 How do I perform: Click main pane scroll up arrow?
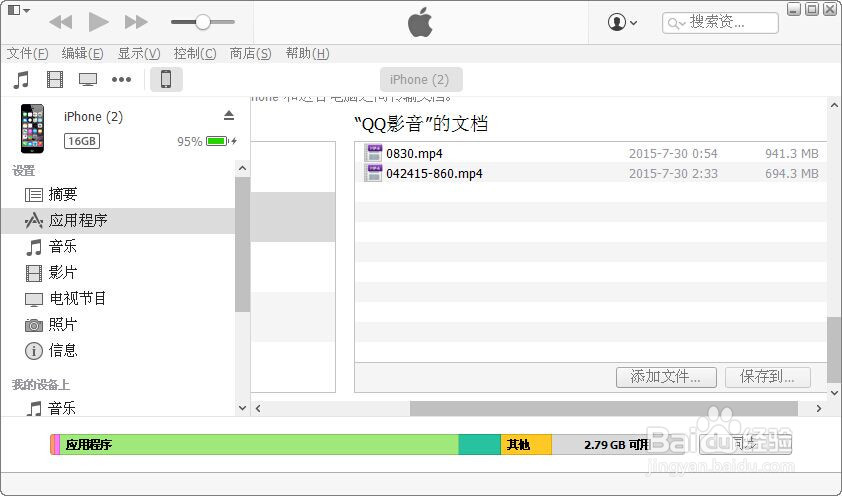tap(834, 106)
